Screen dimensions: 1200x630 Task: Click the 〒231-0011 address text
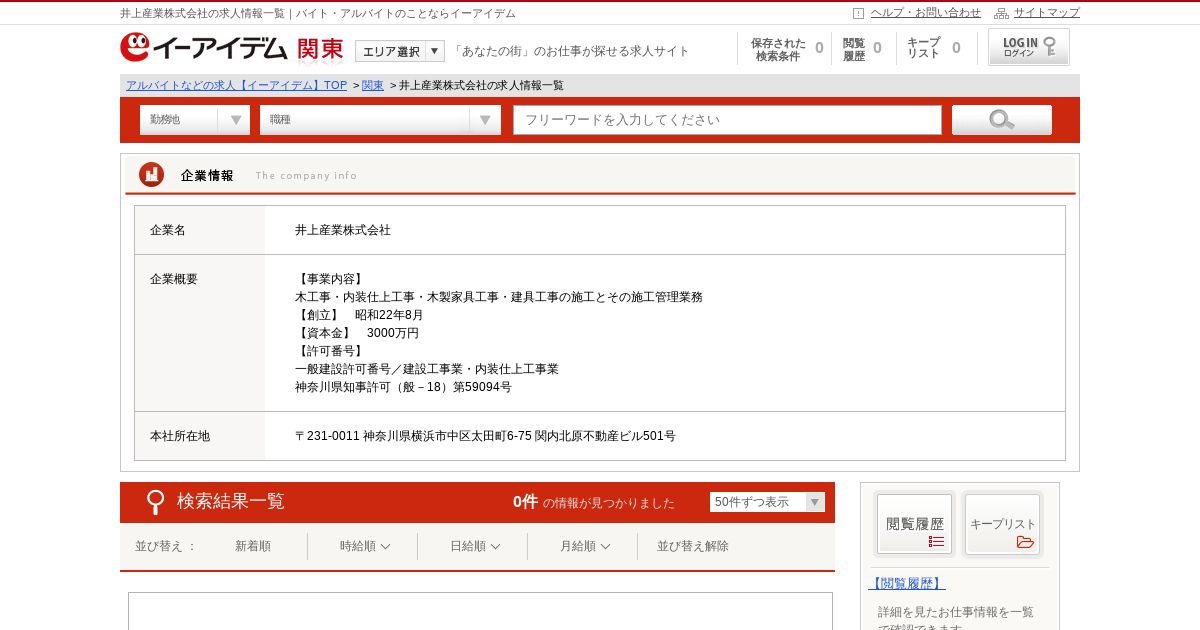485,436
